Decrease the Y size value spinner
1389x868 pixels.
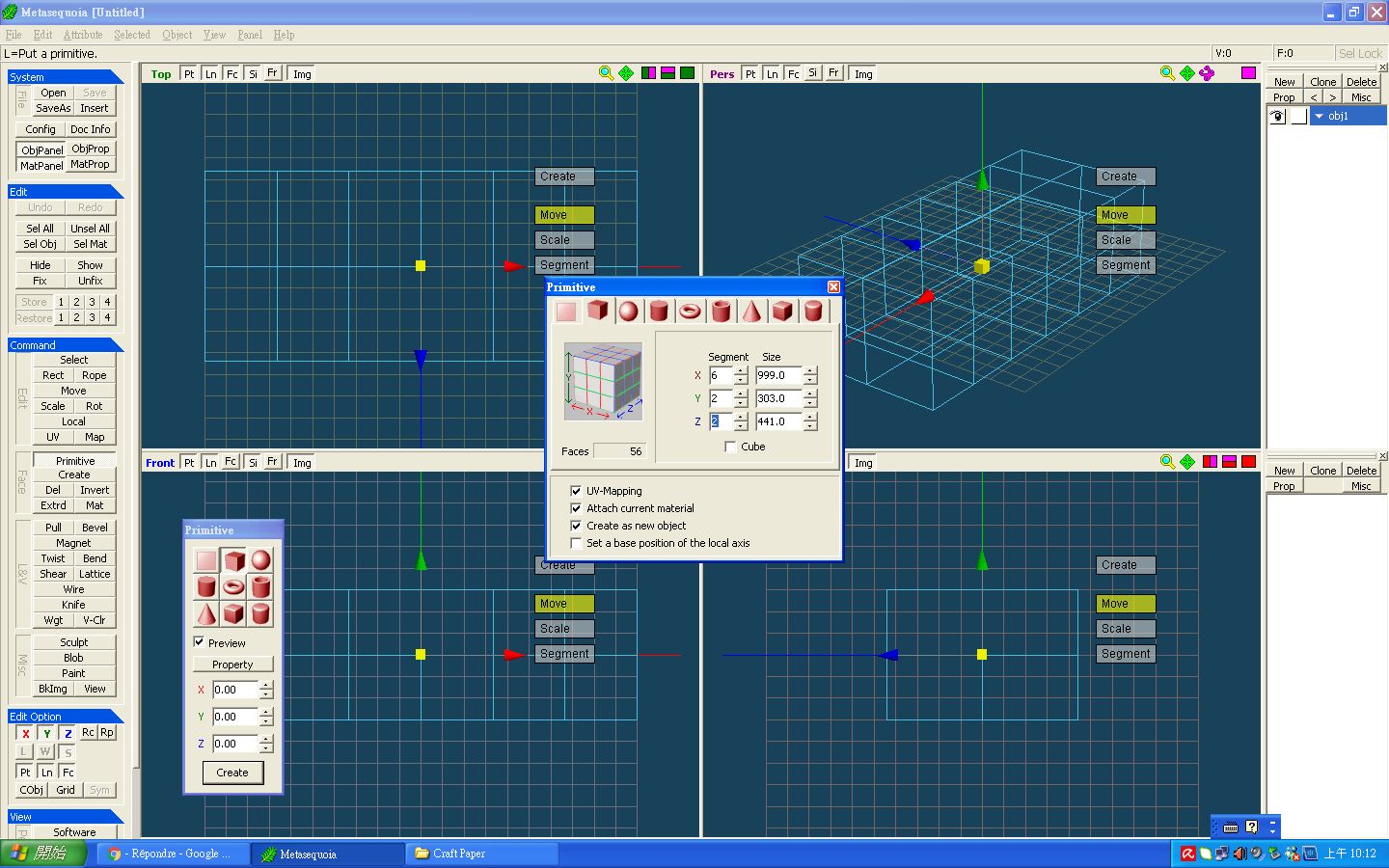(810, 403)
